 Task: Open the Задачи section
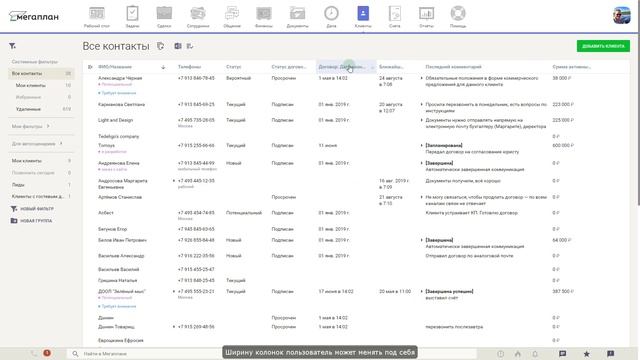pyautogui.click(x=132, y=17)
